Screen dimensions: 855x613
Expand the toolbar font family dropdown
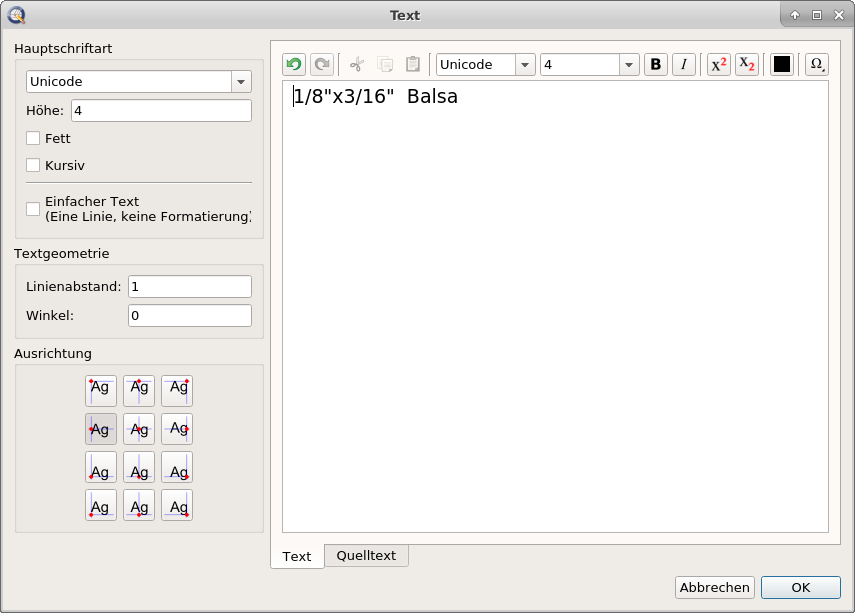pos(525,65)
